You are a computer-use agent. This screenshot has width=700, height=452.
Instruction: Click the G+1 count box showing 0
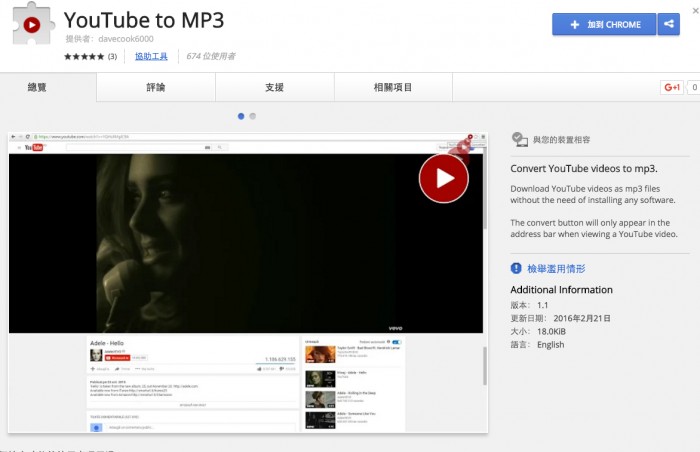pyautogui.click(x=694, y=87)
